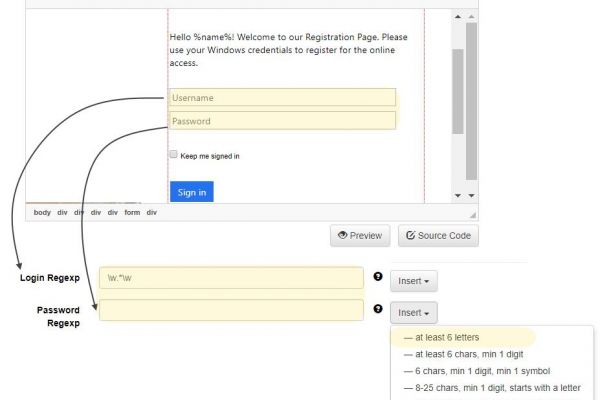Open the Source Code view
The height and width of the screenshot is (400, 600).
click(x=438, y=236)
